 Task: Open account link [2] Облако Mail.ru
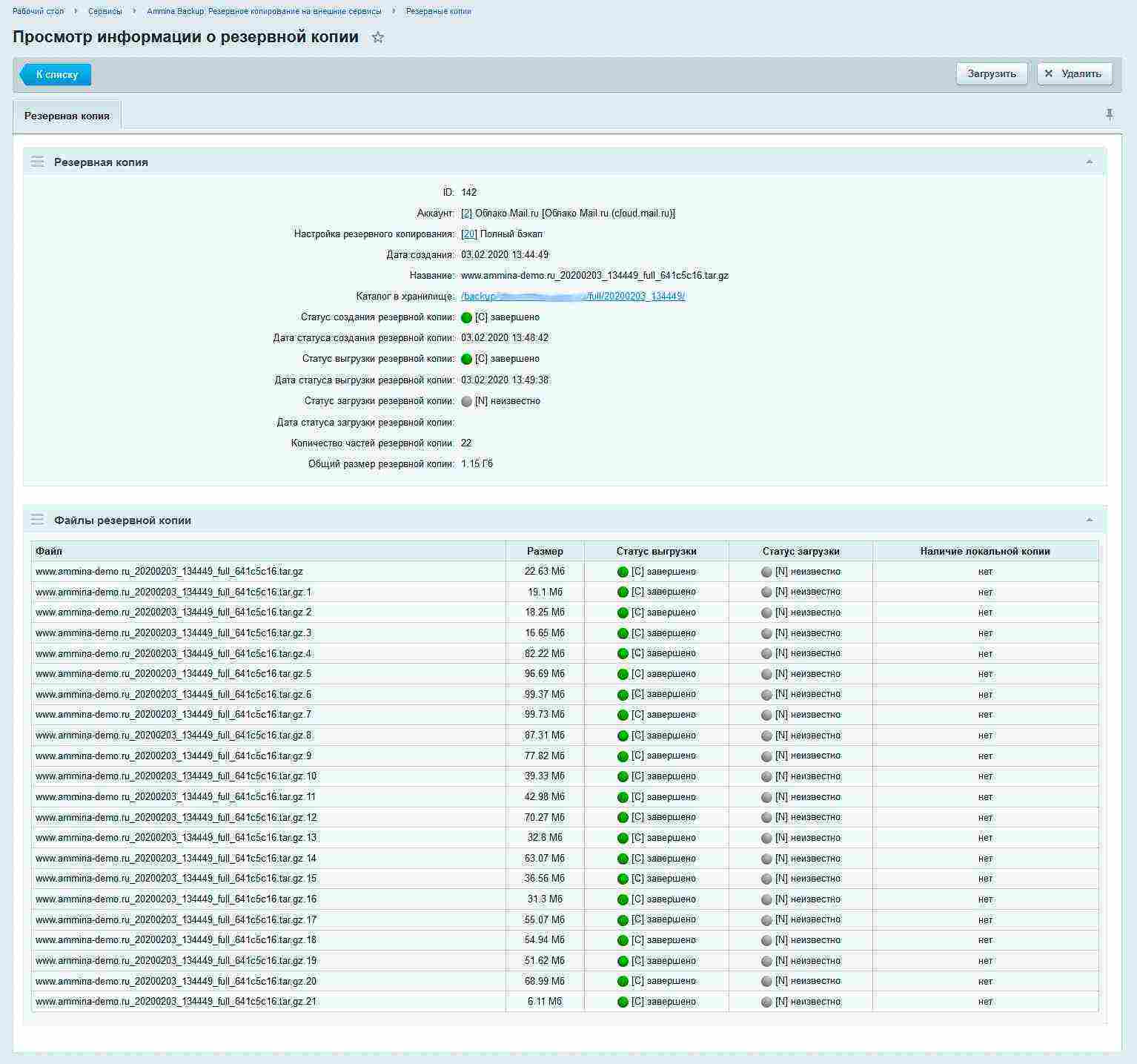coord(465,213)
